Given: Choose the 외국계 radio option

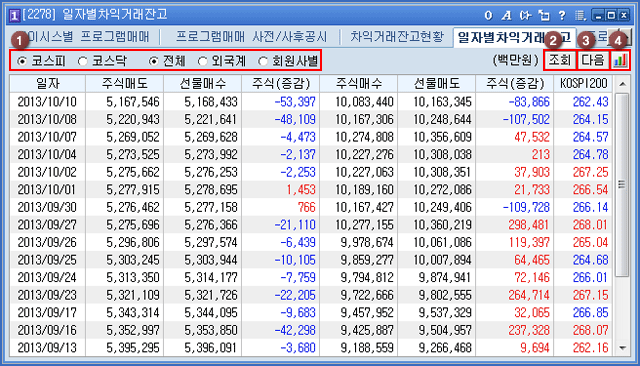Looking at the screenshot, I should [222, 61].
